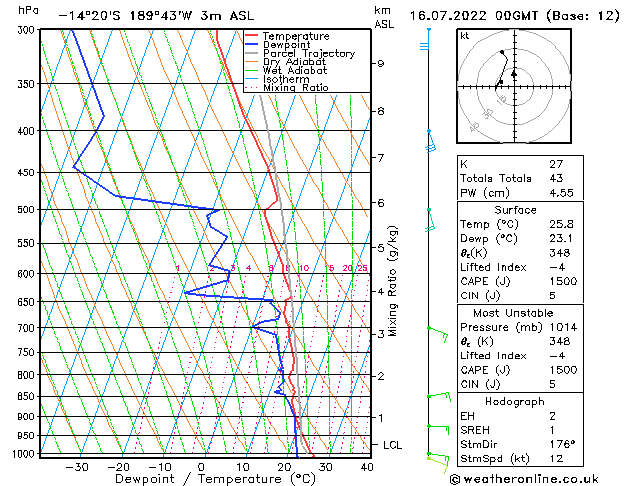Click the 'LCL' marker label

click(392, 445)
